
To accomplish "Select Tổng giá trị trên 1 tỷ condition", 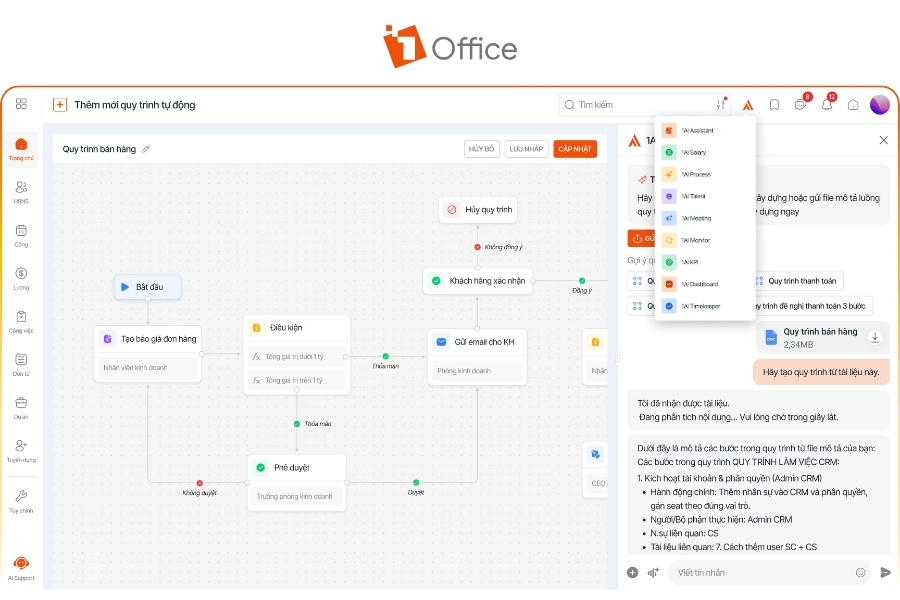I will point(297,380).
